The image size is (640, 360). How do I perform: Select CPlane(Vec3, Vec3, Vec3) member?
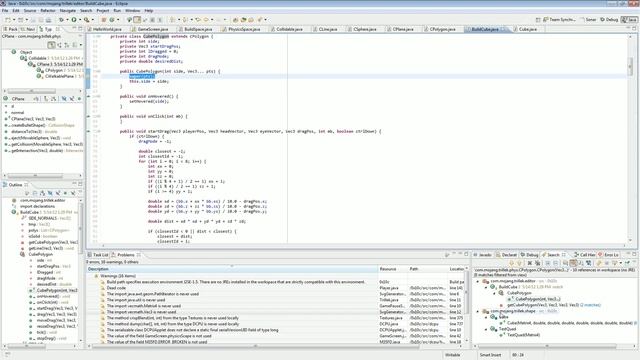tap(33, 119)
